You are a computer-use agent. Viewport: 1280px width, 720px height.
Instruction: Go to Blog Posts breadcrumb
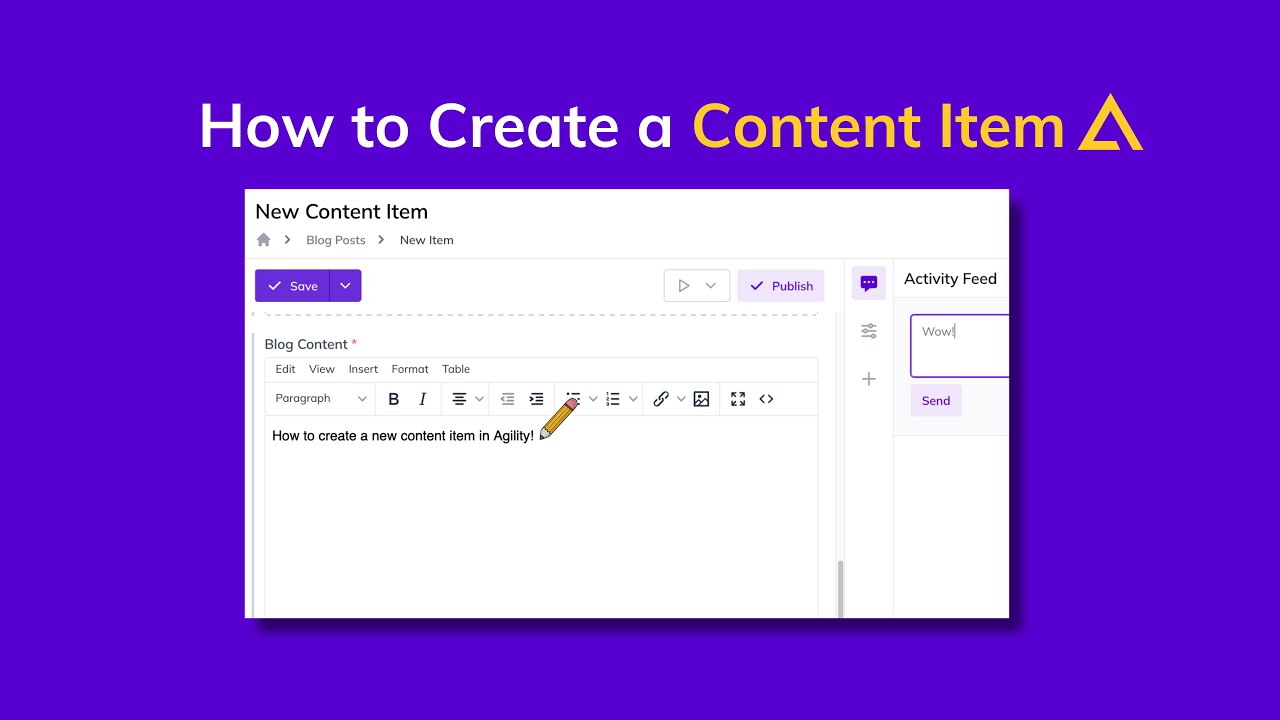point(336,240)
